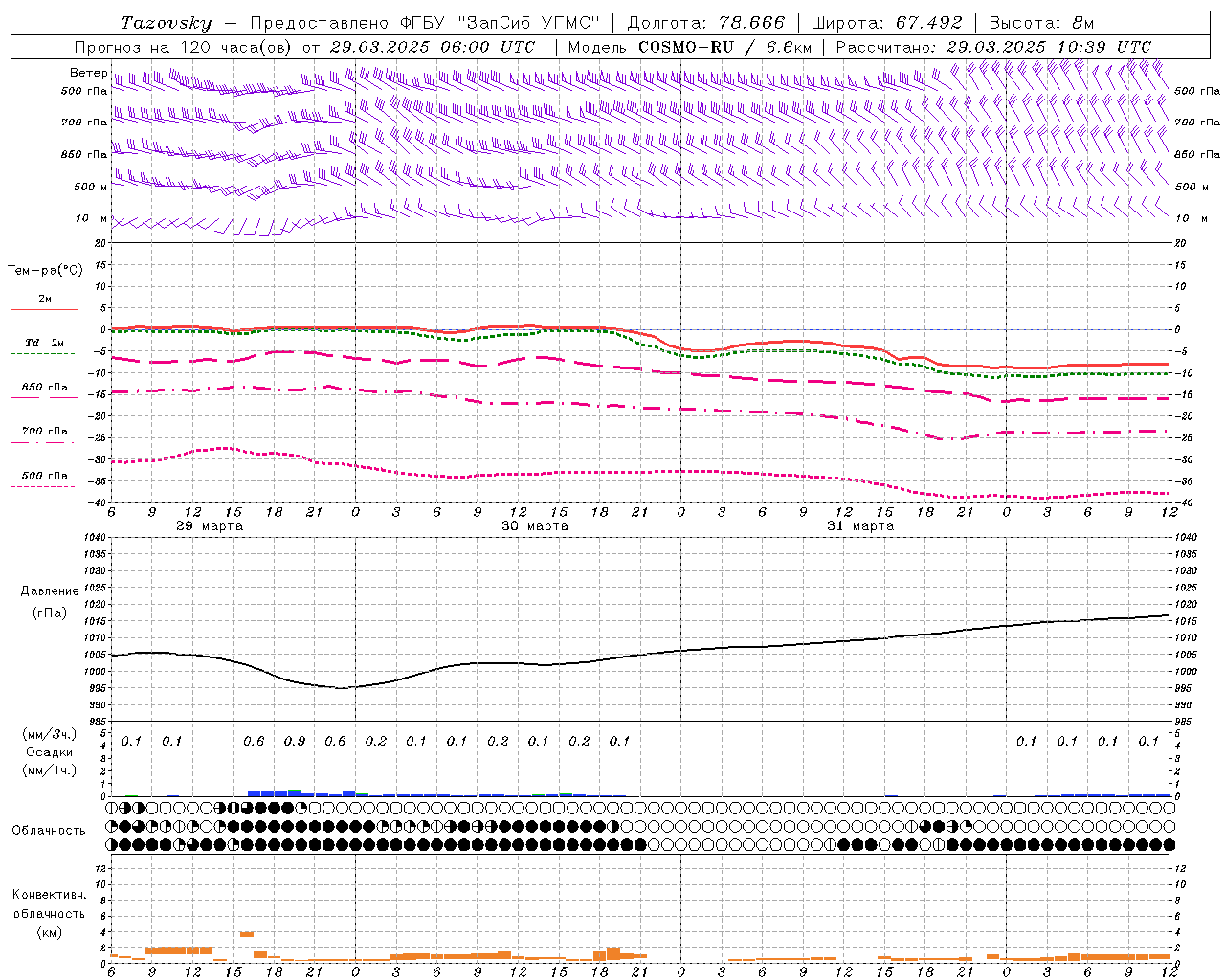The height and width of the screenshot is (980, 1225).
Task: Click the 'Конвективн.' convective cloud label
Action: click(49, 895)
